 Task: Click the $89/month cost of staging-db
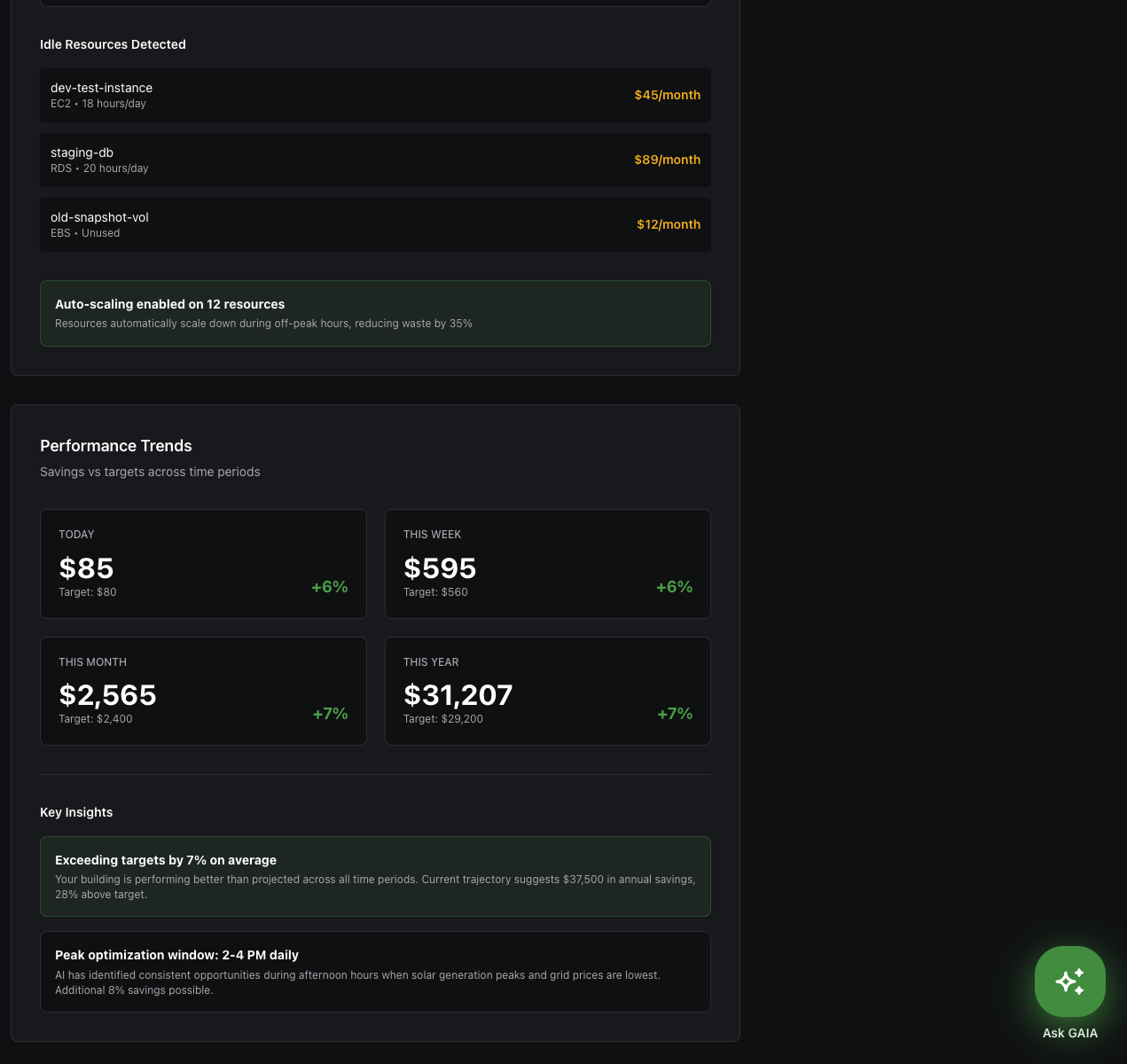click(x=667, y=160)
